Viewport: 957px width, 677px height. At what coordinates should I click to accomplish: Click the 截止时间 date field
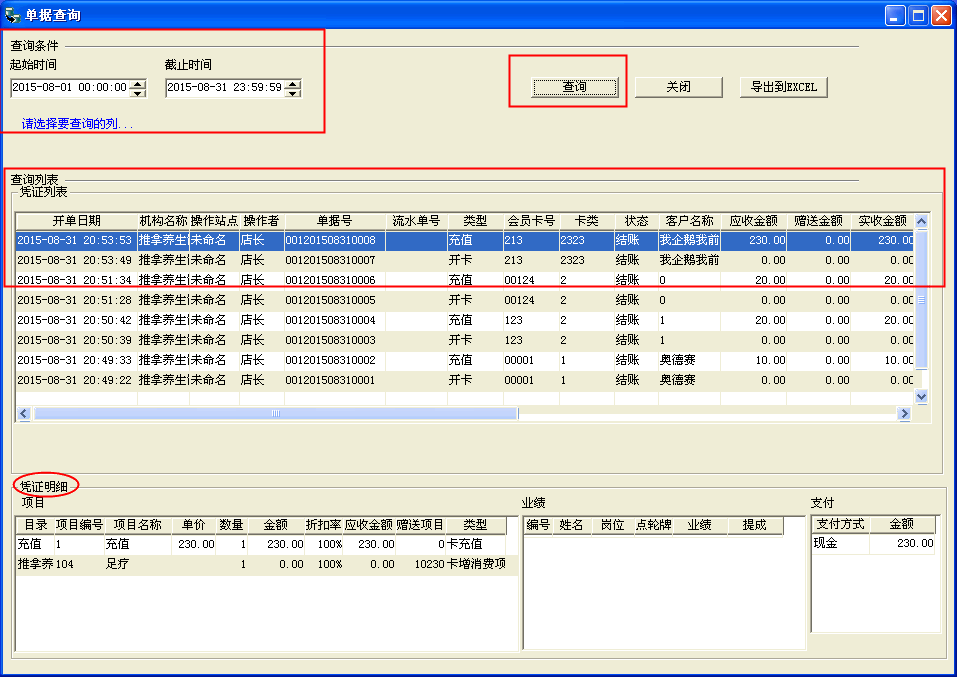[x=225, y=88]
